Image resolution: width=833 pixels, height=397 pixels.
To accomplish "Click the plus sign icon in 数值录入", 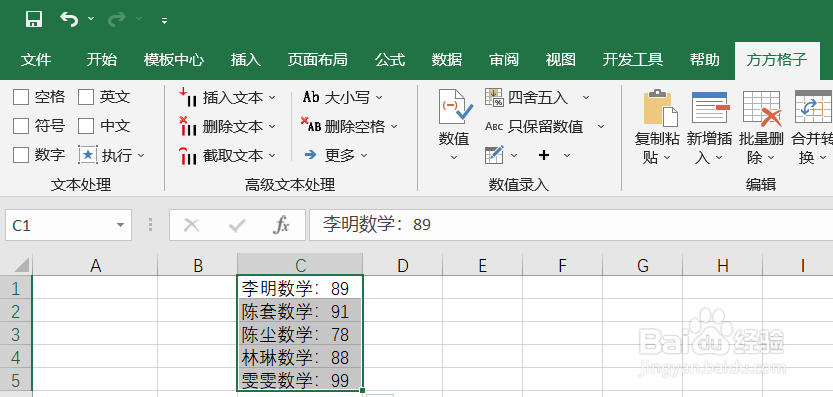I will (543, 155).
